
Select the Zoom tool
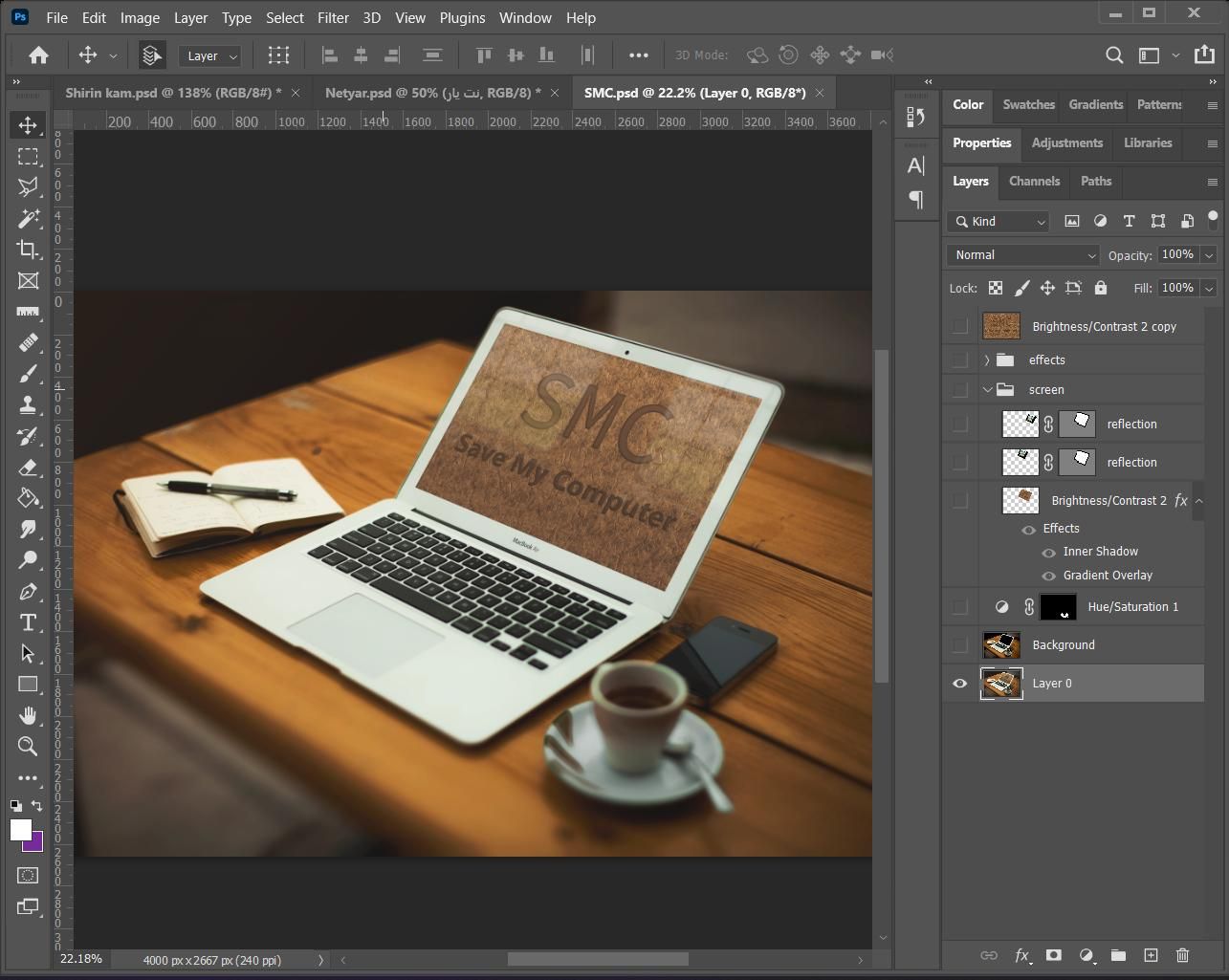pyautogui.click(x=28, y=747)
